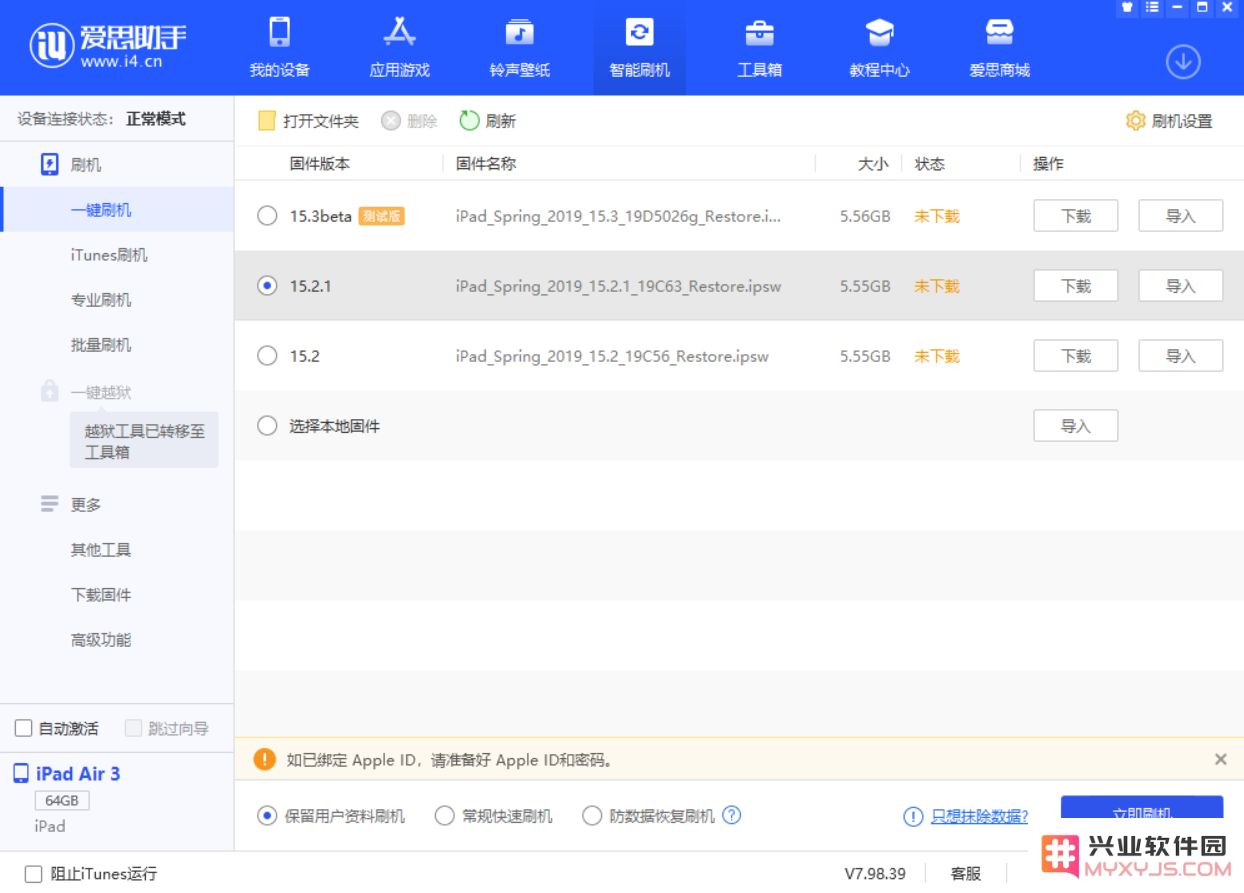Toggle 阻止iTunes运行 checkbox
The height and width of the screenshot is (893, 1244).
(x=33, y=874)
